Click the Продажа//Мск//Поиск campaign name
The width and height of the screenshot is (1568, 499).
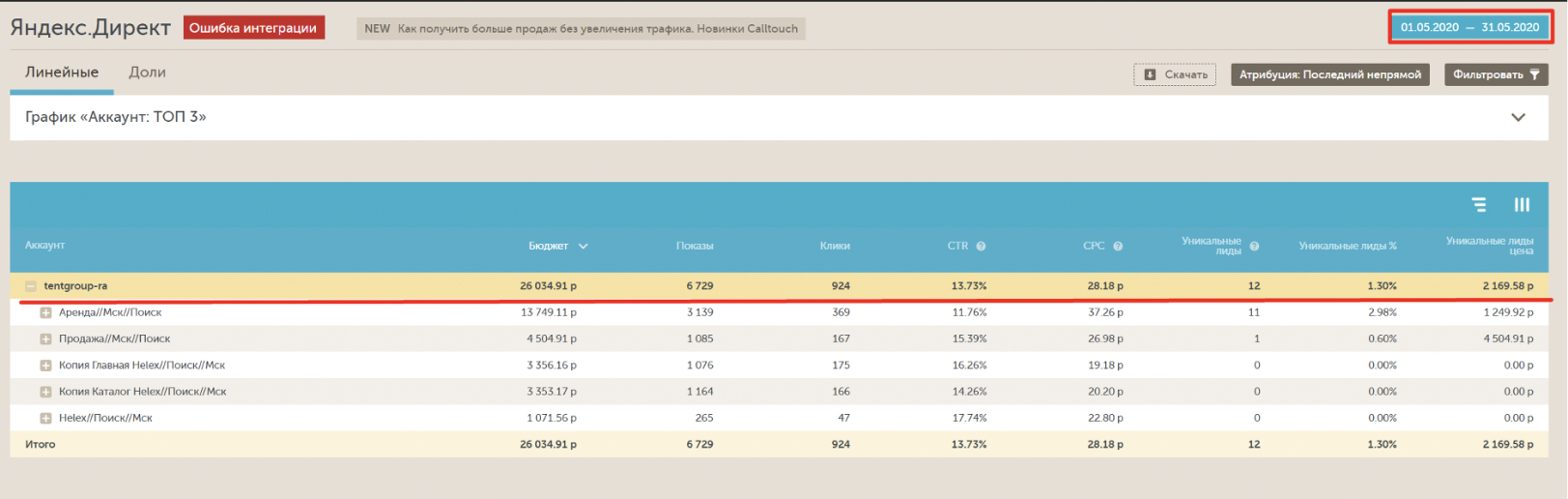114,338
